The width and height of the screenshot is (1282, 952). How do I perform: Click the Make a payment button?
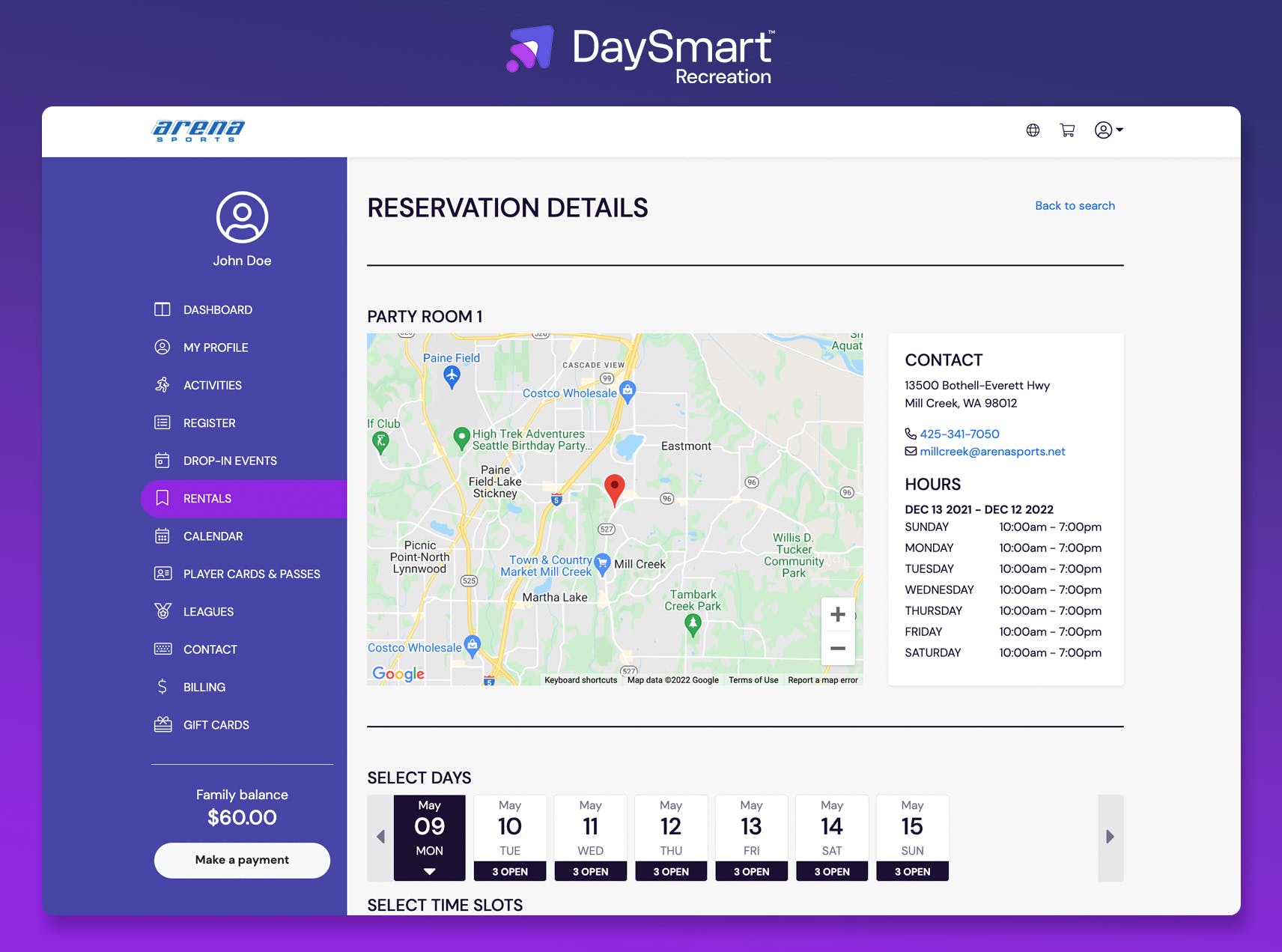(242, 860)
